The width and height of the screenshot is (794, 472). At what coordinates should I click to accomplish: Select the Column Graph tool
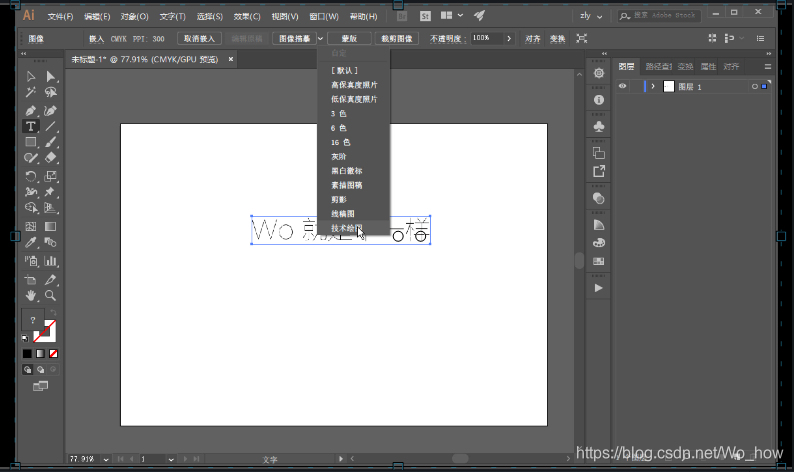pos(51,261)
